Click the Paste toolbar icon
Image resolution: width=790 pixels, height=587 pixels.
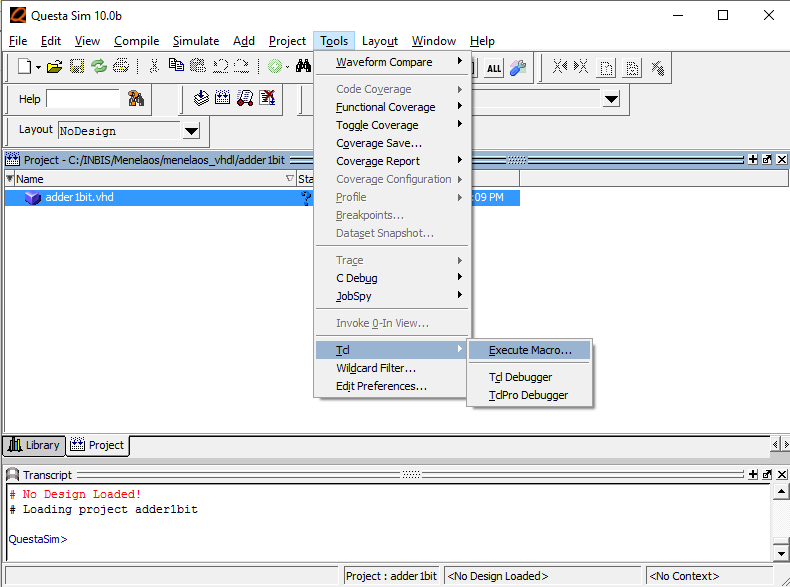[x=198, y=66]
